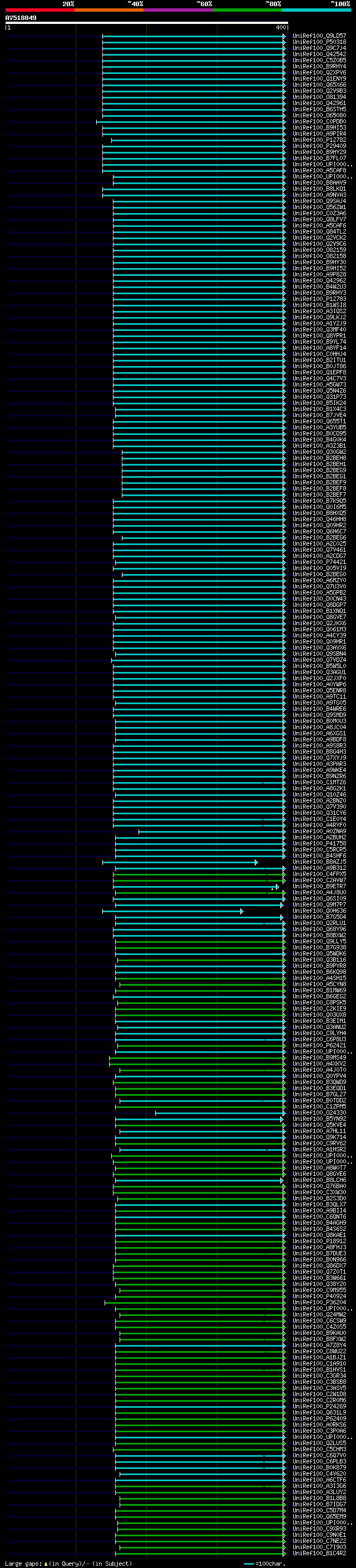The height and width of the screenshot is (1568, 356).
Task: Select label UniRef100_P74421
Action: (x=319, y=562)
